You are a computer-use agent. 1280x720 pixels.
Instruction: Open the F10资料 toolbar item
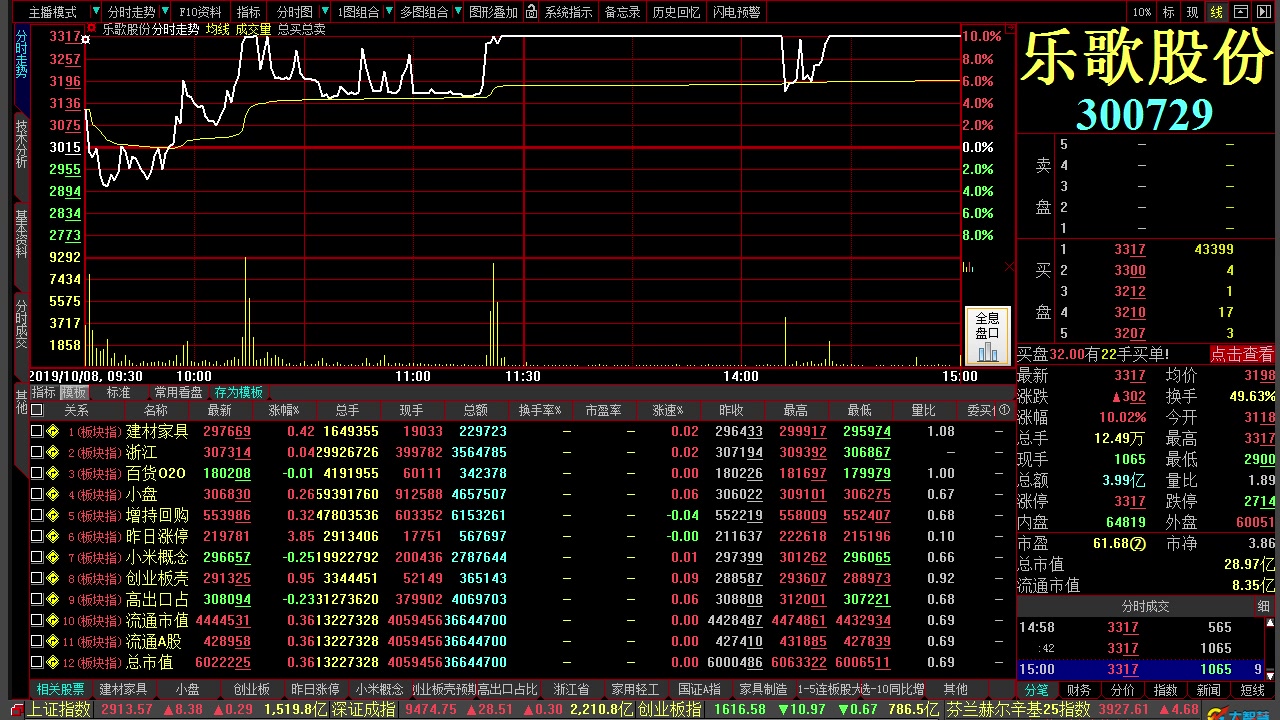[200, 12]
